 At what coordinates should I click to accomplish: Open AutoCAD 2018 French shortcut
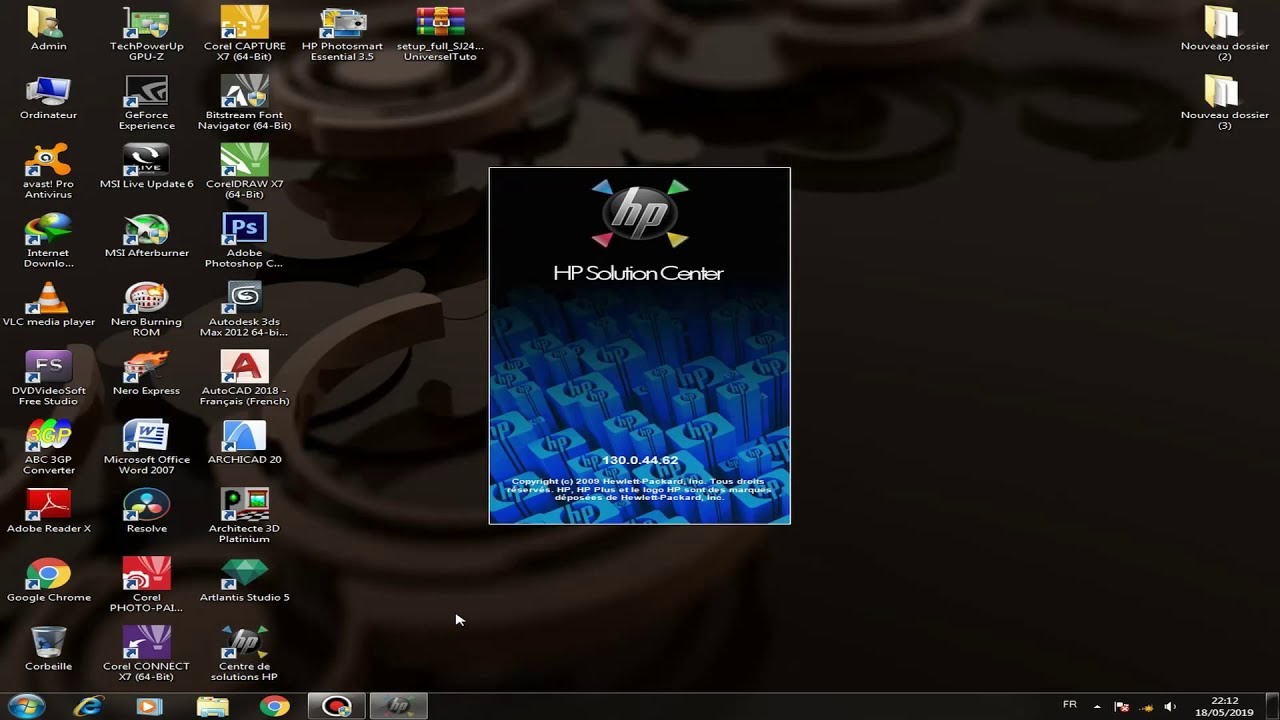pyautogui.click(x=244, y=378)
